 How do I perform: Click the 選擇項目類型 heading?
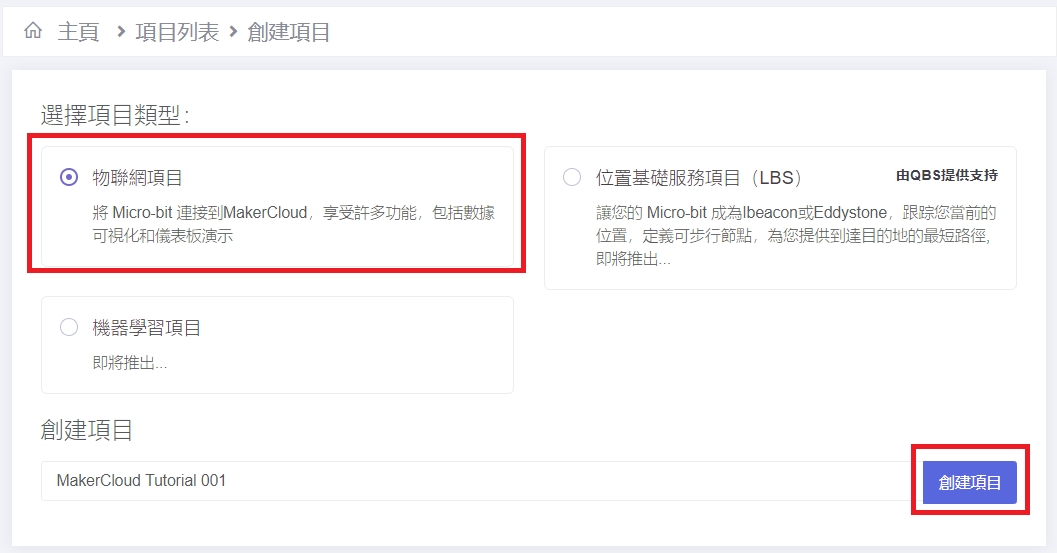(115, 115)
